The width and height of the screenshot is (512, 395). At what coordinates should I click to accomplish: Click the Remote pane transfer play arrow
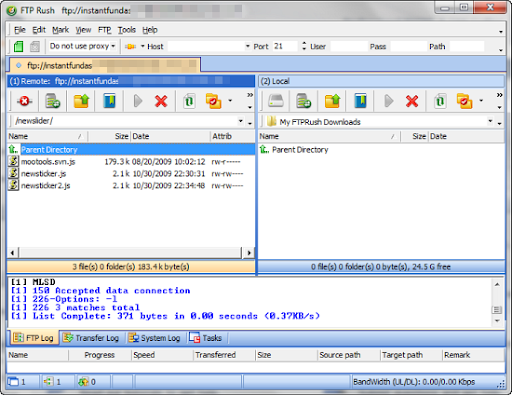(x=137, y=101)
